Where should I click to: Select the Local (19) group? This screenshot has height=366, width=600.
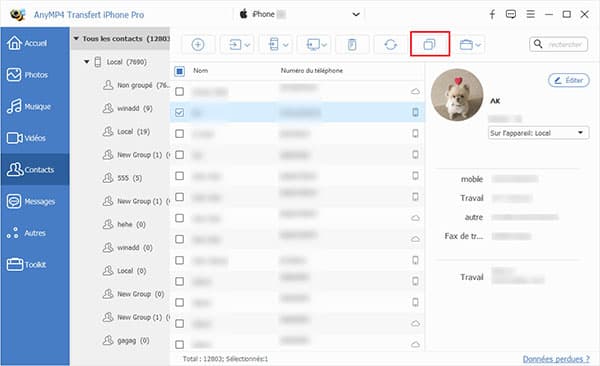pos(126,132)
